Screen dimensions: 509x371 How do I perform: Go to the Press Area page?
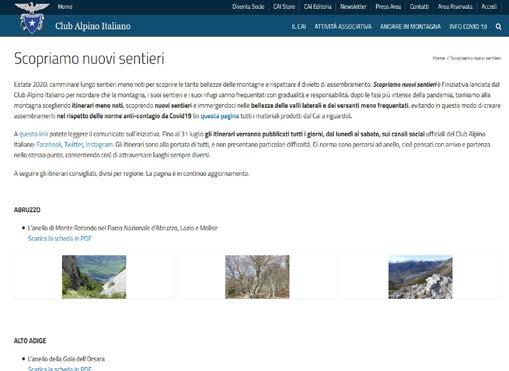(388, 7)
